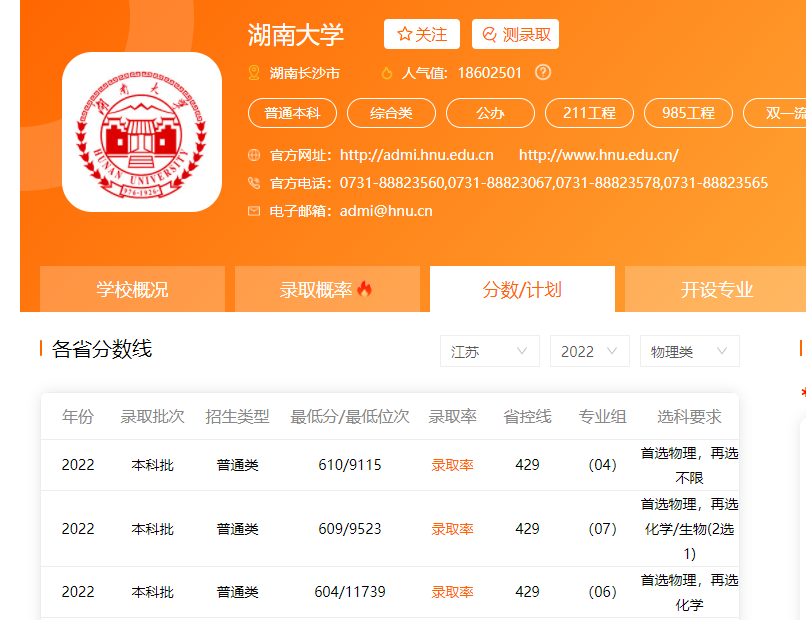
Task: Switch to the 开设专业 tab
Action: pos(717,289)
